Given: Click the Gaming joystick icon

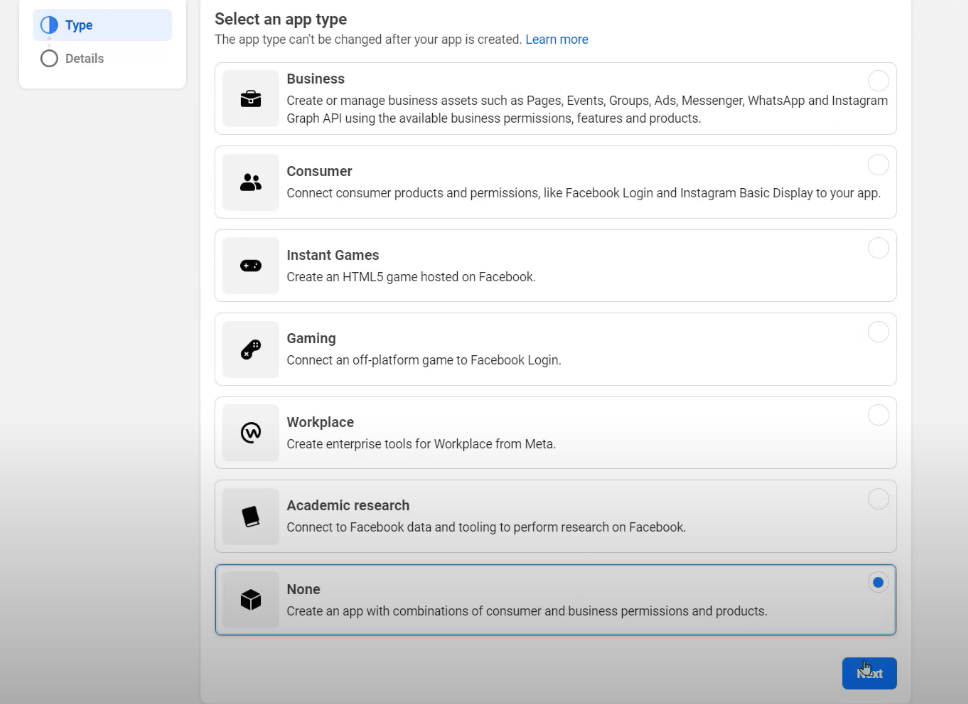Looking at the screenshot, I should (251, 350).
